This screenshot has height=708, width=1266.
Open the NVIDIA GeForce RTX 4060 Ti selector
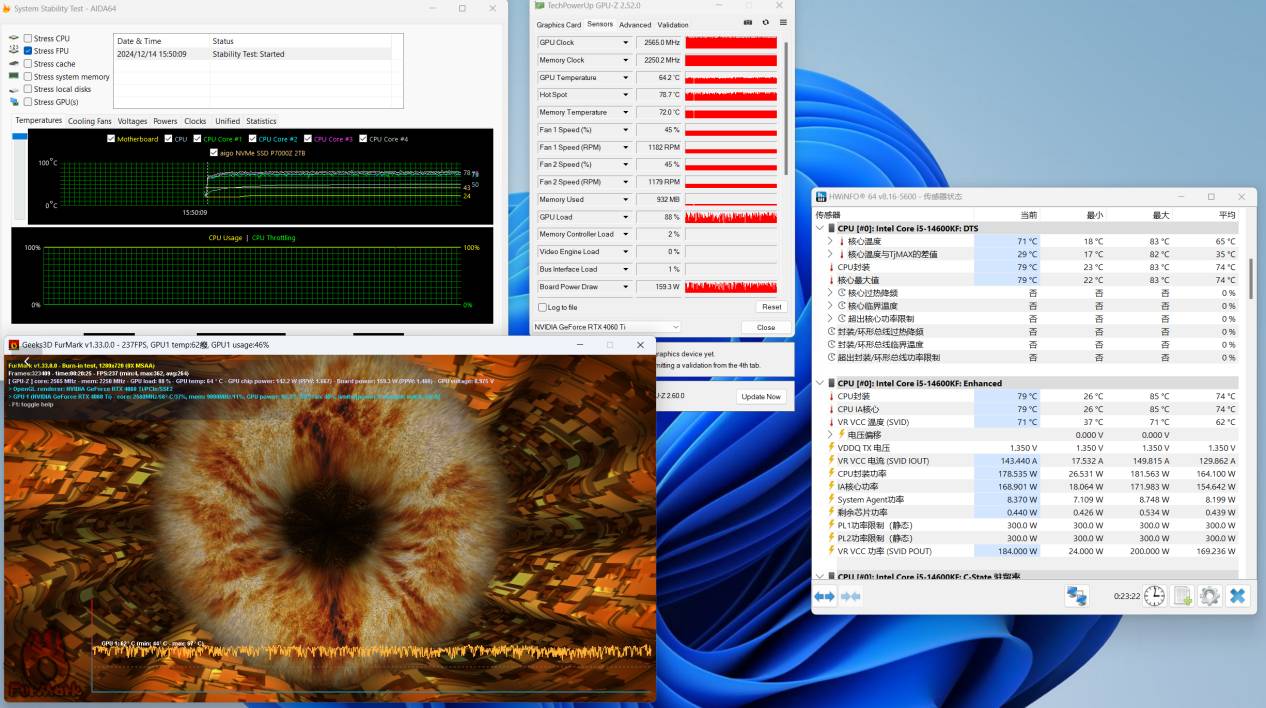[x=607, y=327]
